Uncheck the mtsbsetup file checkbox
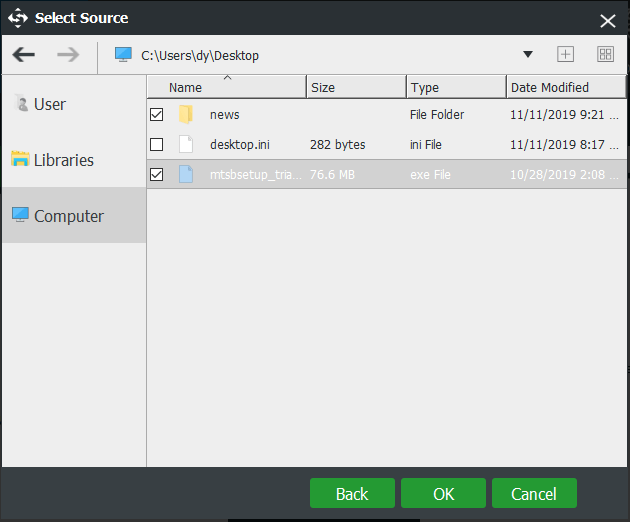This screenshot has width=630, height=522. [157, 175]
